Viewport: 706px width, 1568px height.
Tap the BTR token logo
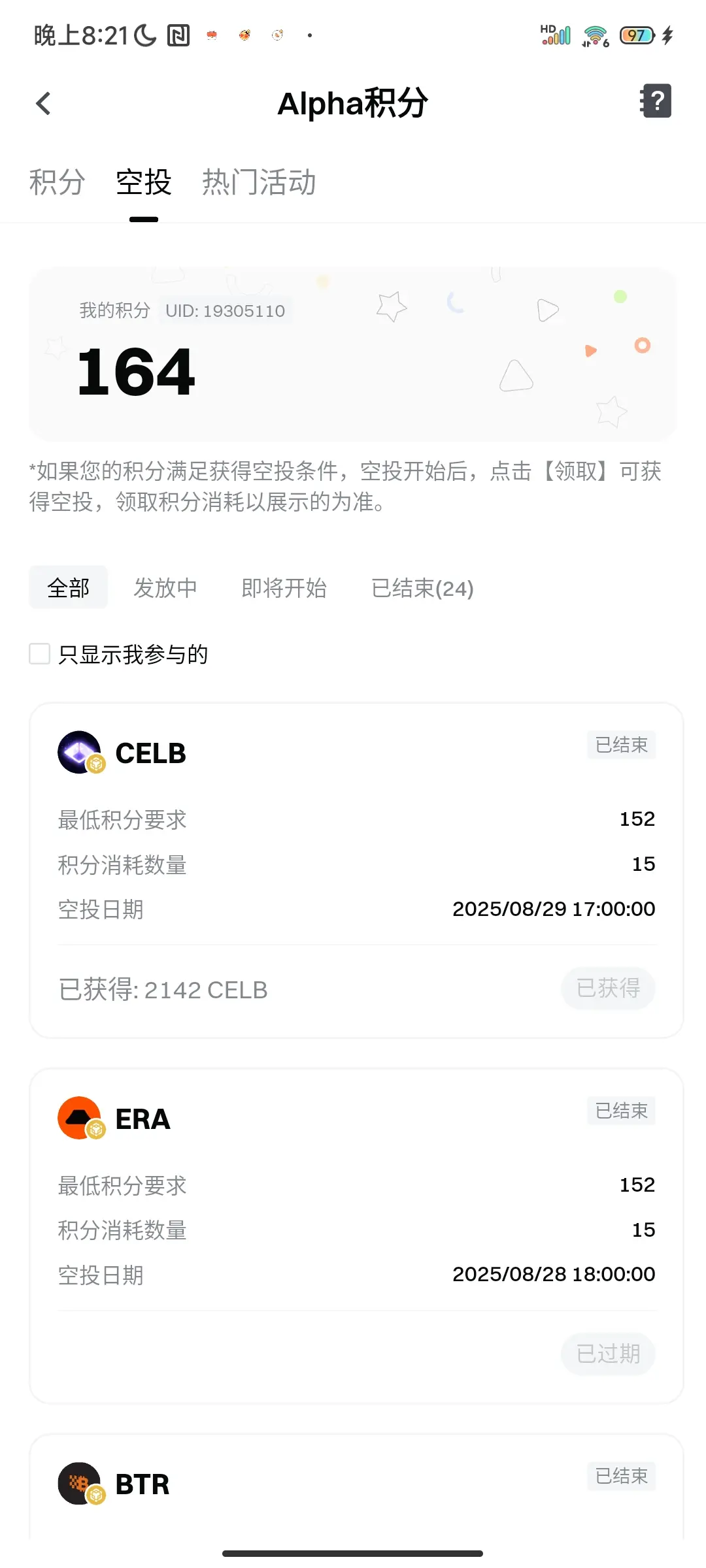tap(80, 1484)
